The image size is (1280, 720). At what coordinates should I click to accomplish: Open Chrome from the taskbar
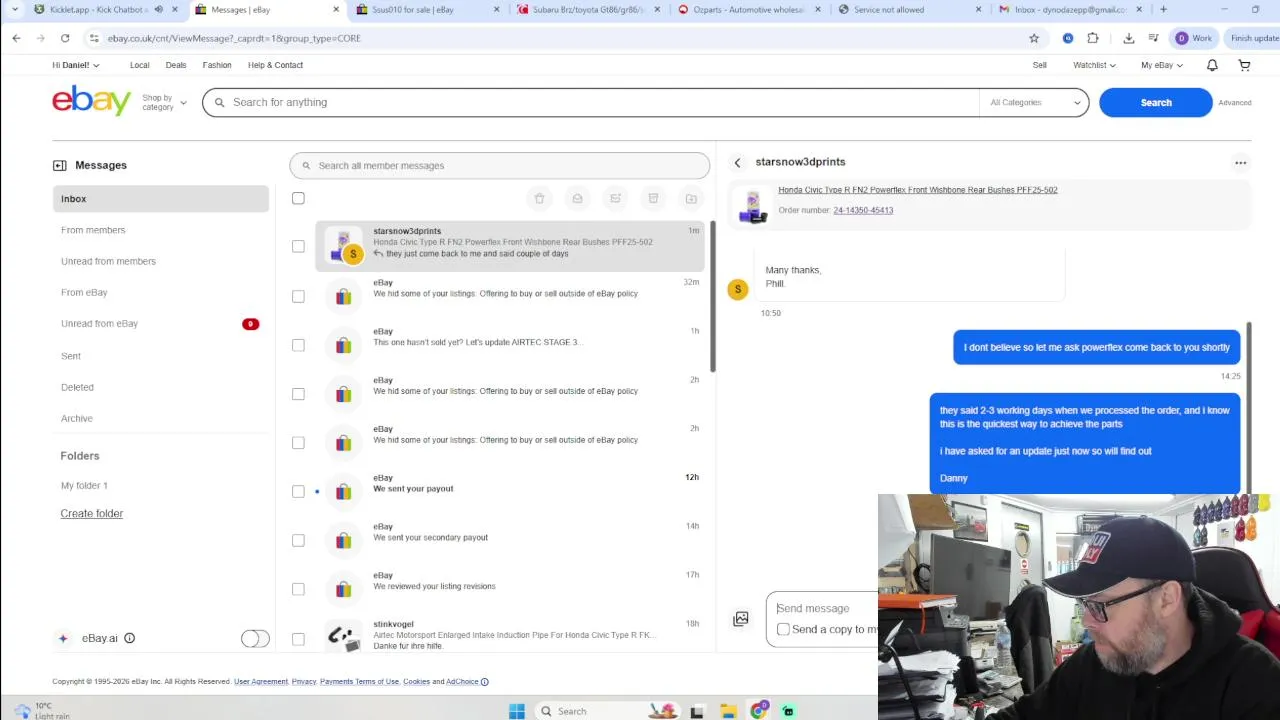click(x=759, y=711)
